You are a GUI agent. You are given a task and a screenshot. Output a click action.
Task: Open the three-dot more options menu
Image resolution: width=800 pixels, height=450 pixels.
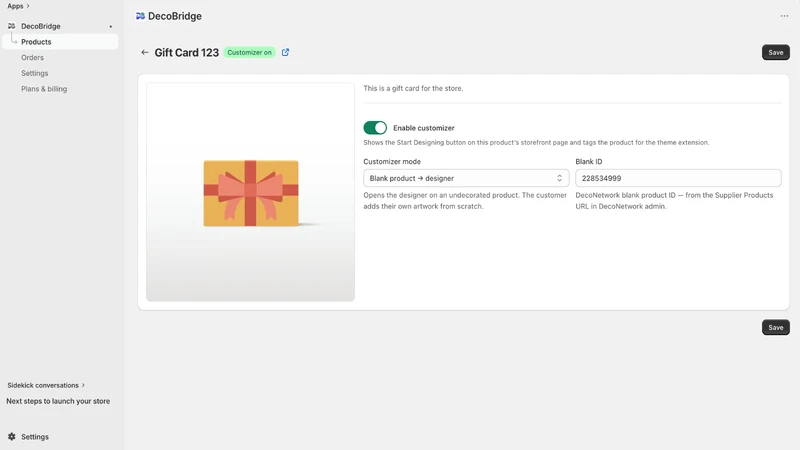(784, 16)
